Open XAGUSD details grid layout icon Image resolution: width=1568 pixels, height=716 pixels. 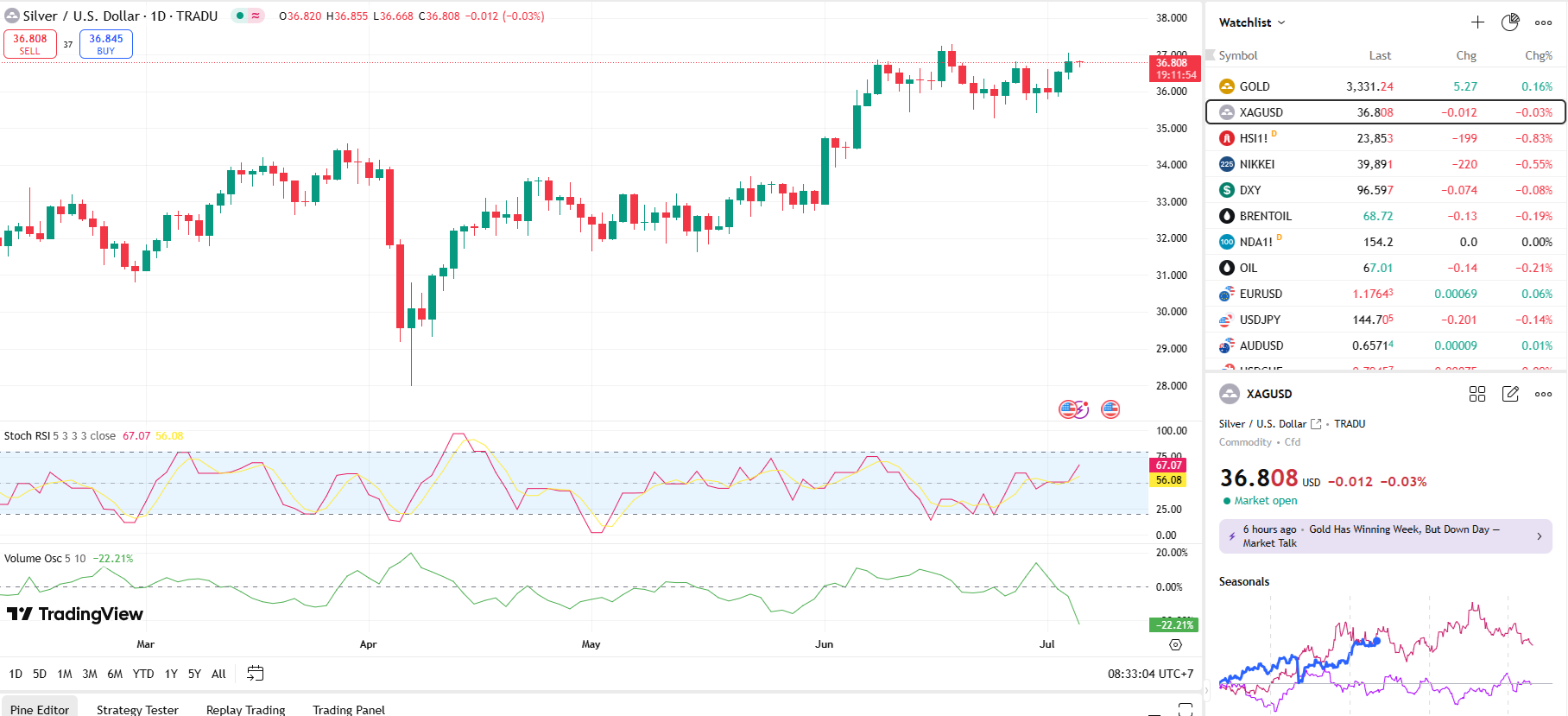tap(1477, 394)
